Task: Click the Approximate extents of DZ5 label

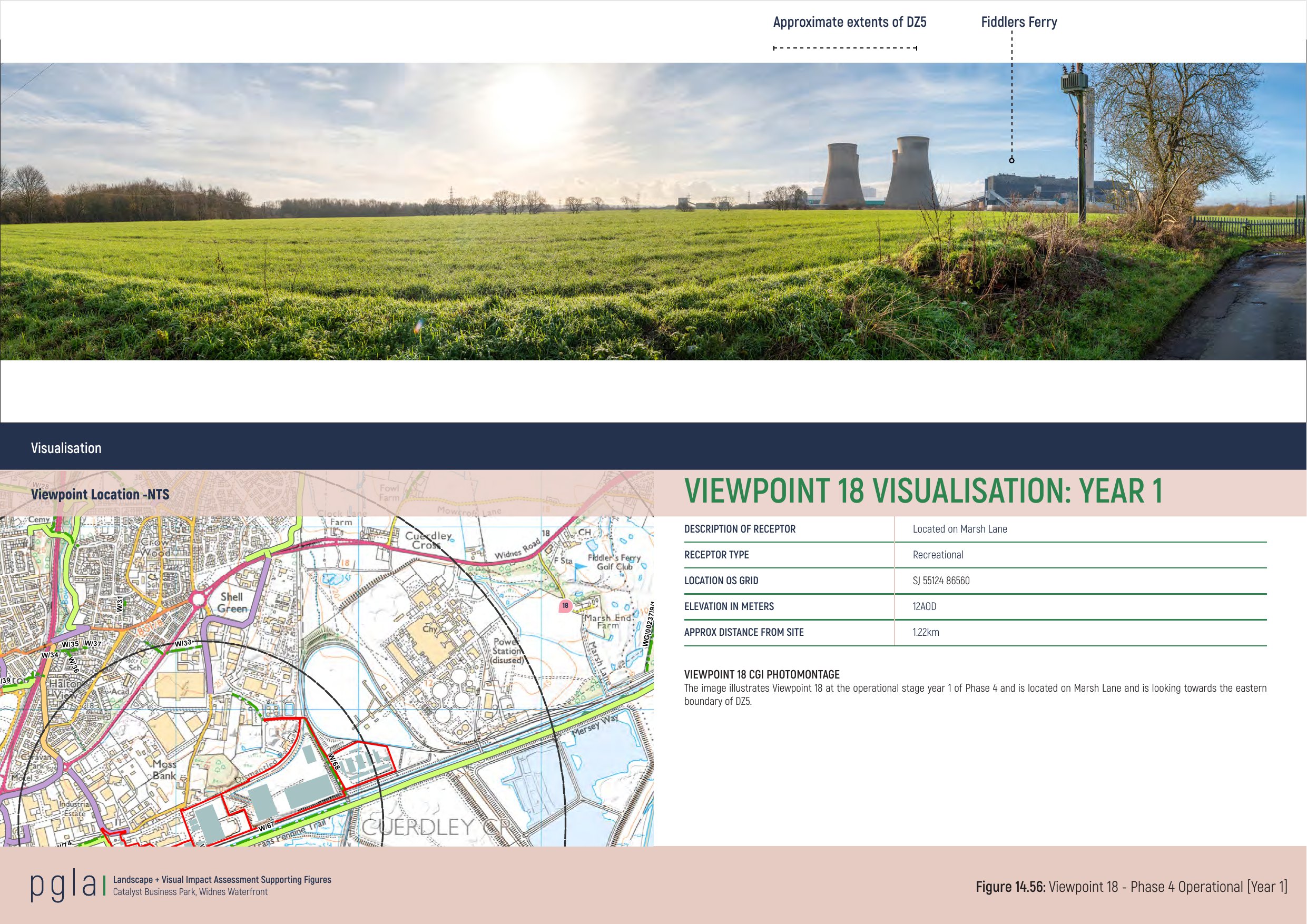Action: pos(849,22)
